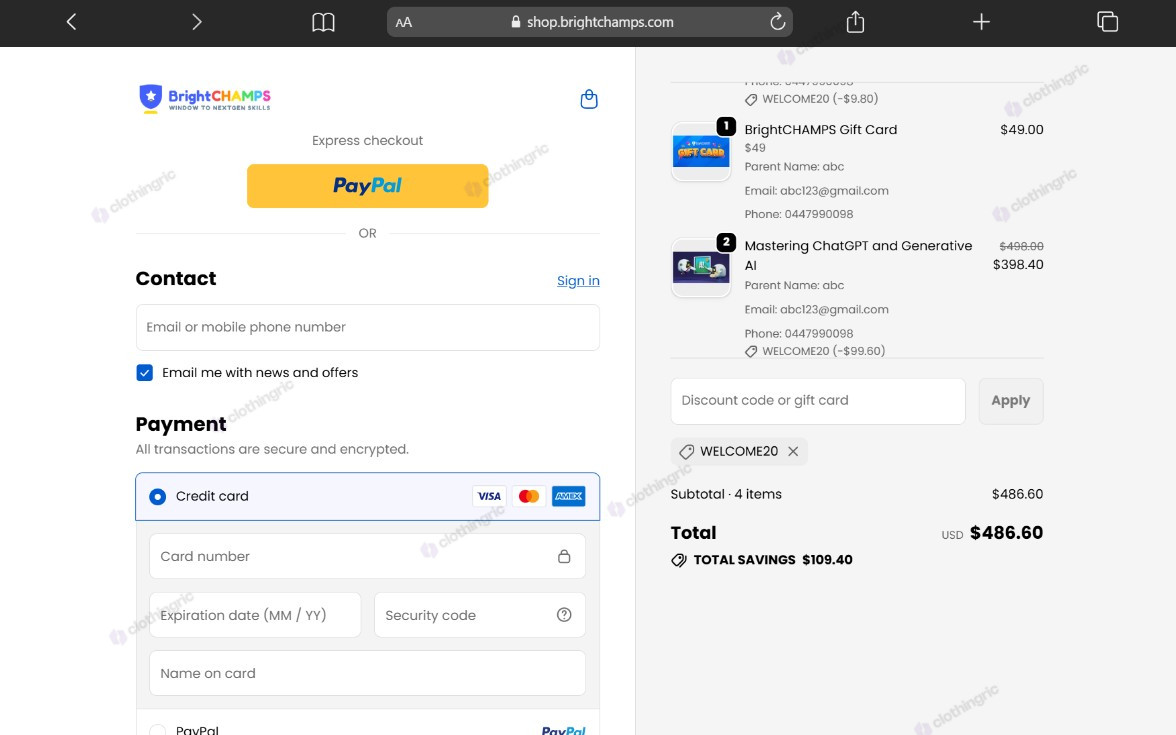Open a new tab with the plus icon
Screen dimensions: 1176x735
981,22
